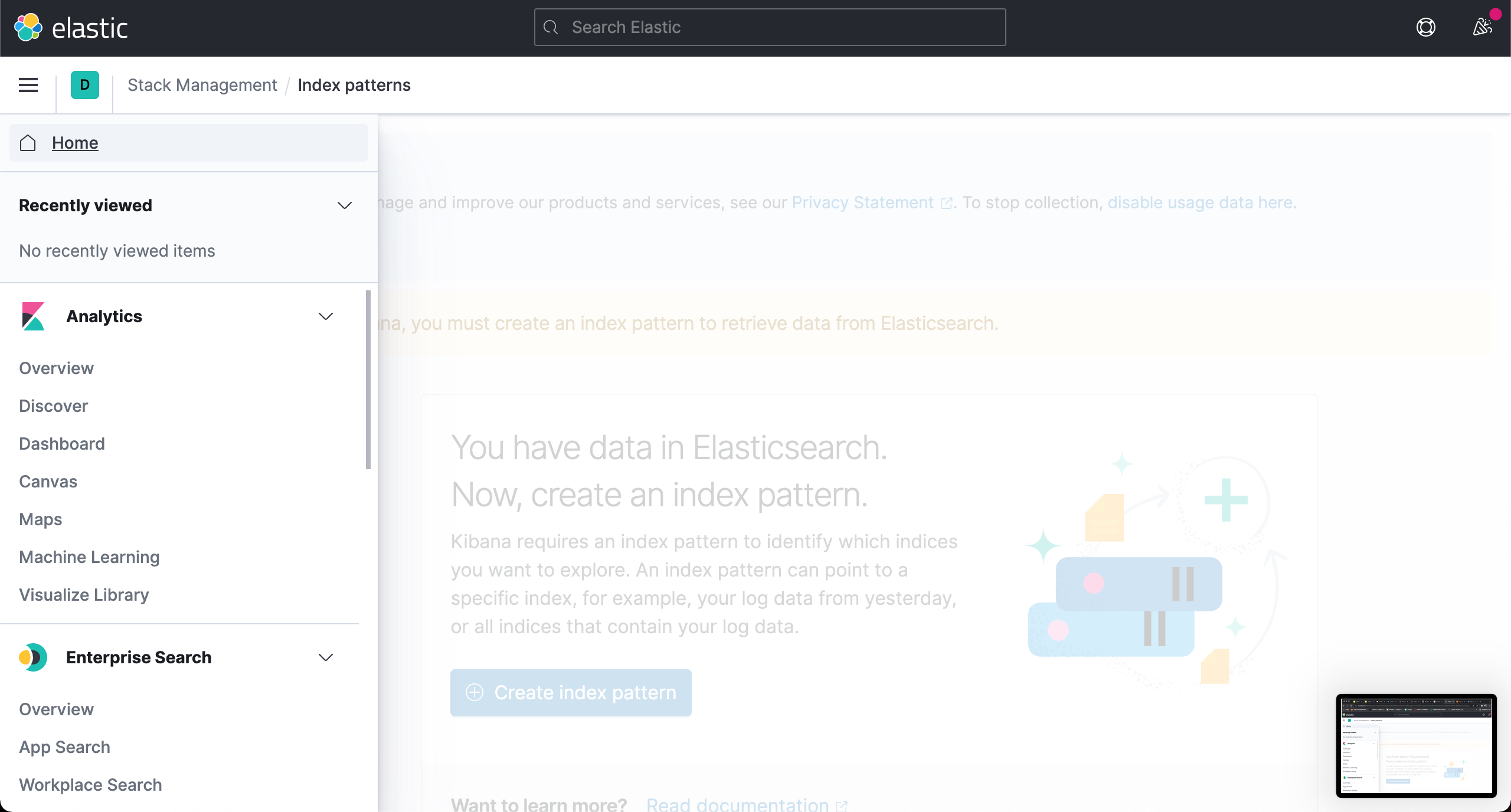This screenshot has height=812, width=1511.
Task: Focus the Search Elastic field
Action: click(770, 27)
